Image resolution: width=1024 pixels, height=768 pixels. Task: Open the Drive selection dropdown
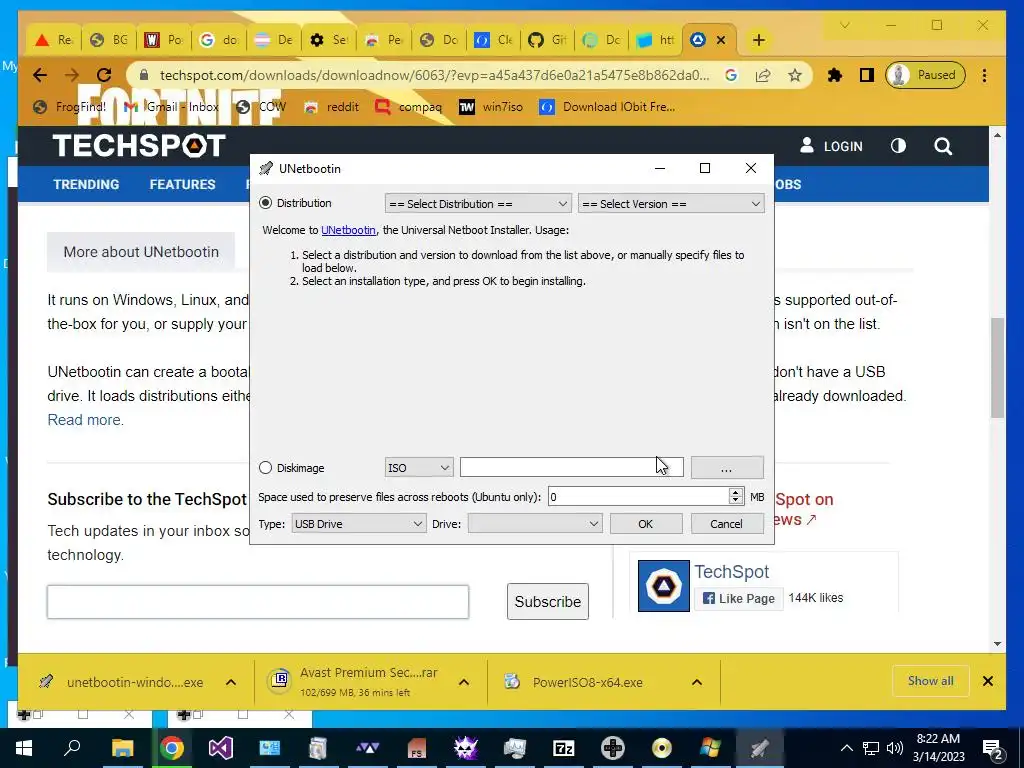[x=535, y=524]
